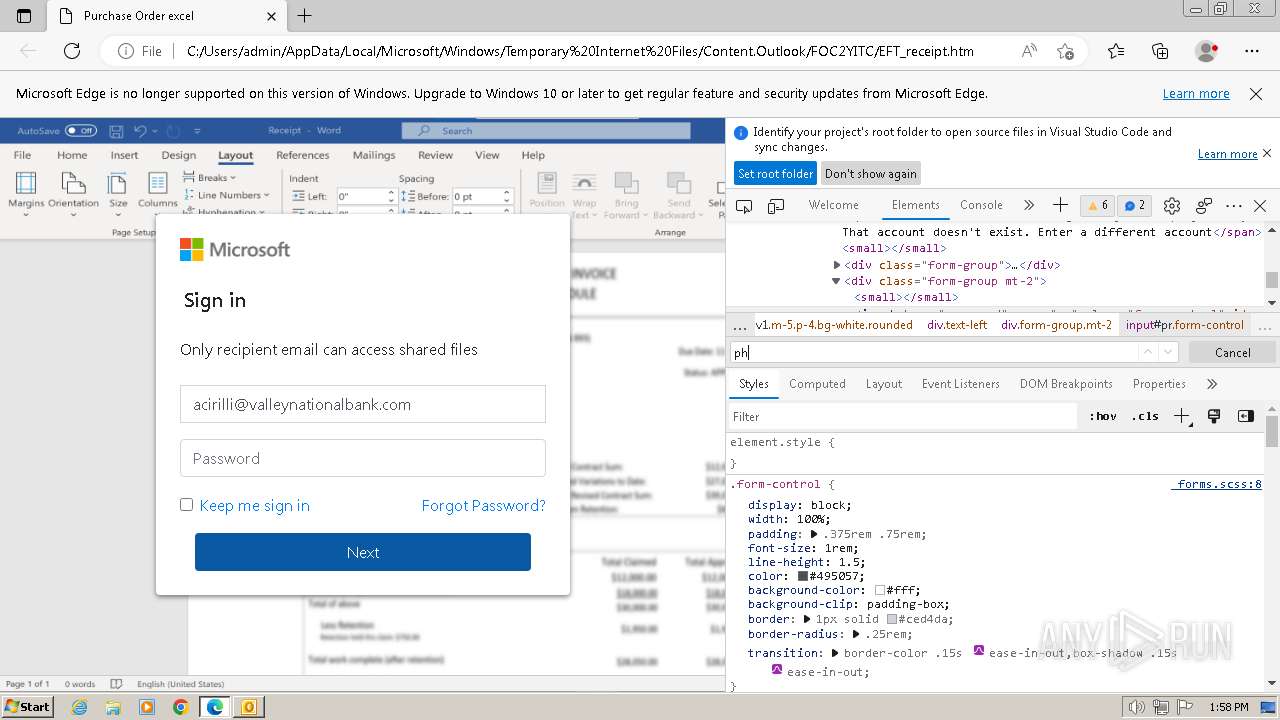This screenshot has height=720, width=1280.
Task: Open the issues counter showing 2
Action: [1134, 205]
